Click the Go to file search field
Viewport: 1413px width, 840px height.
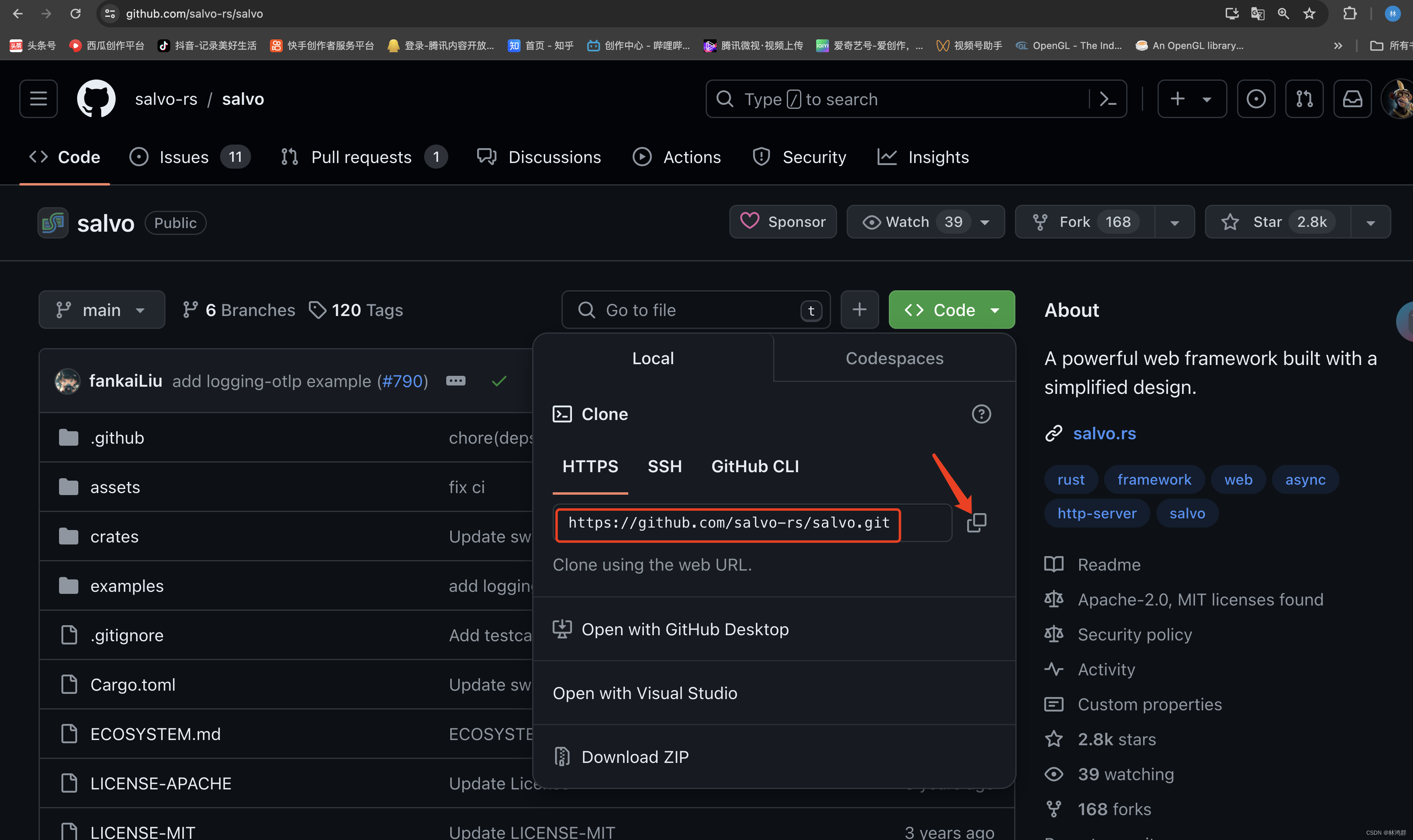tap(696, 310)
